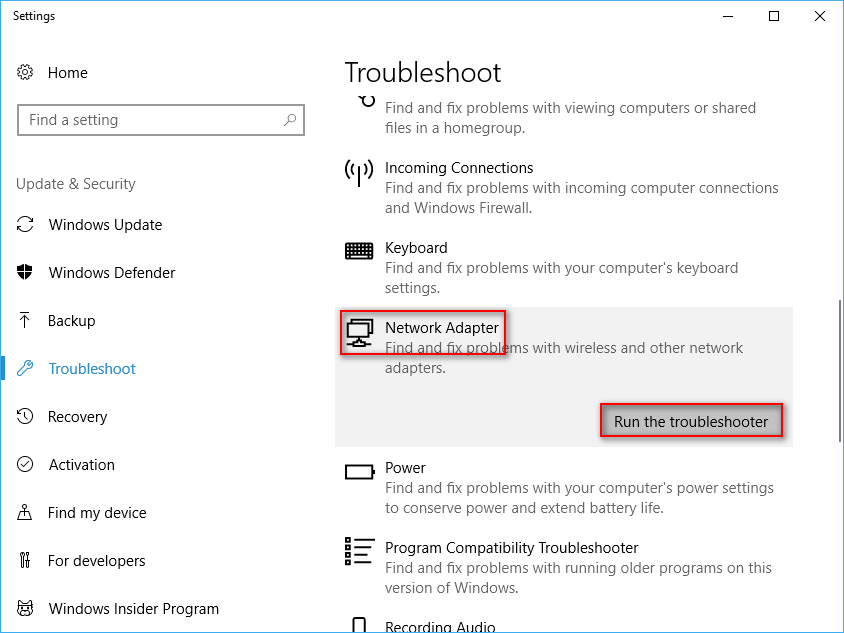844x633 pixels.
Task: Select the Keyboard troubleshooter icon
Action: pos(359,250)
